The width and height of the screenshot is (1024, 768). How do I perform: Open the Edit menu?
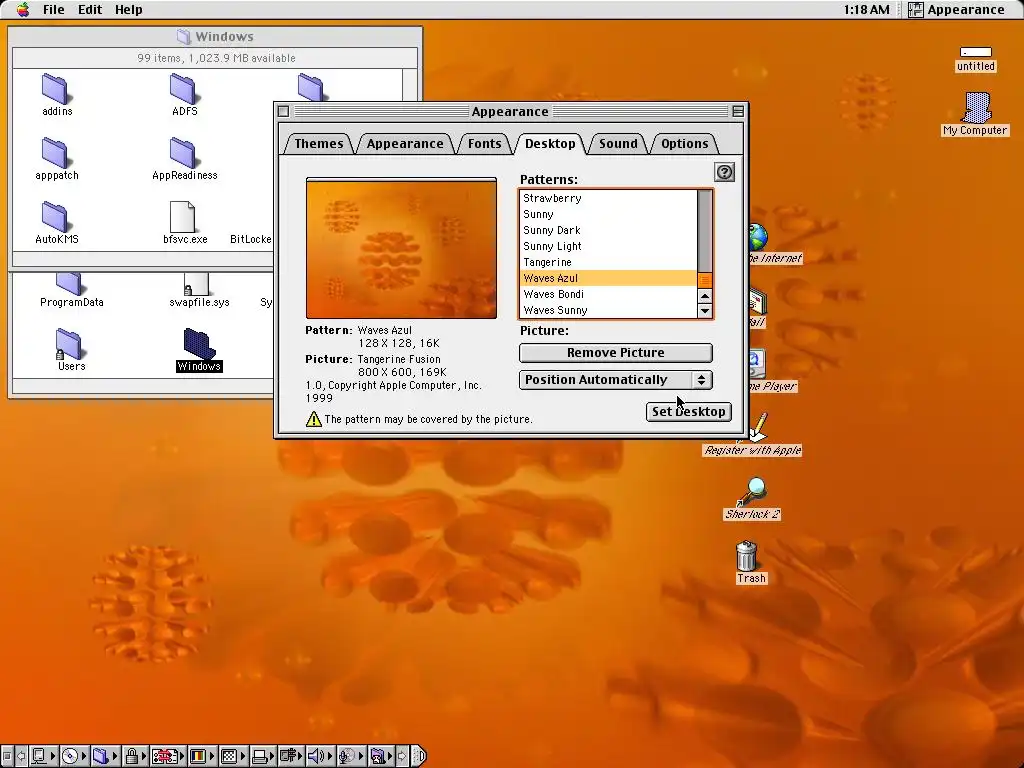point(90,9)
